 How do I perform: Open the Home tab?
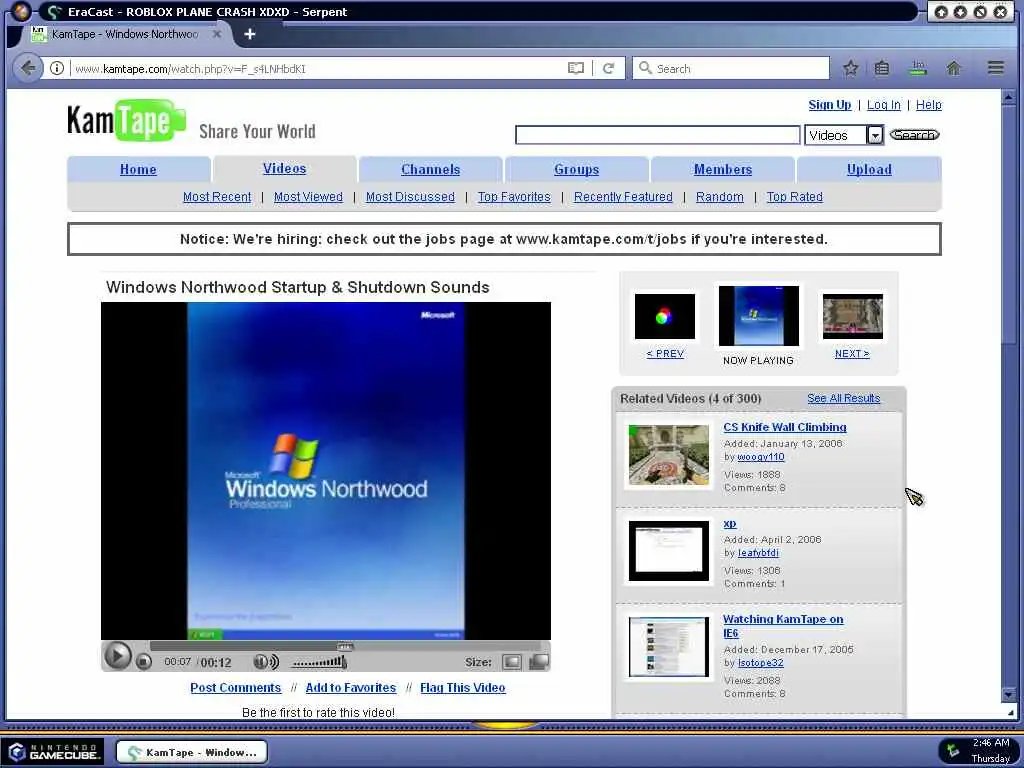pos(138,169)
